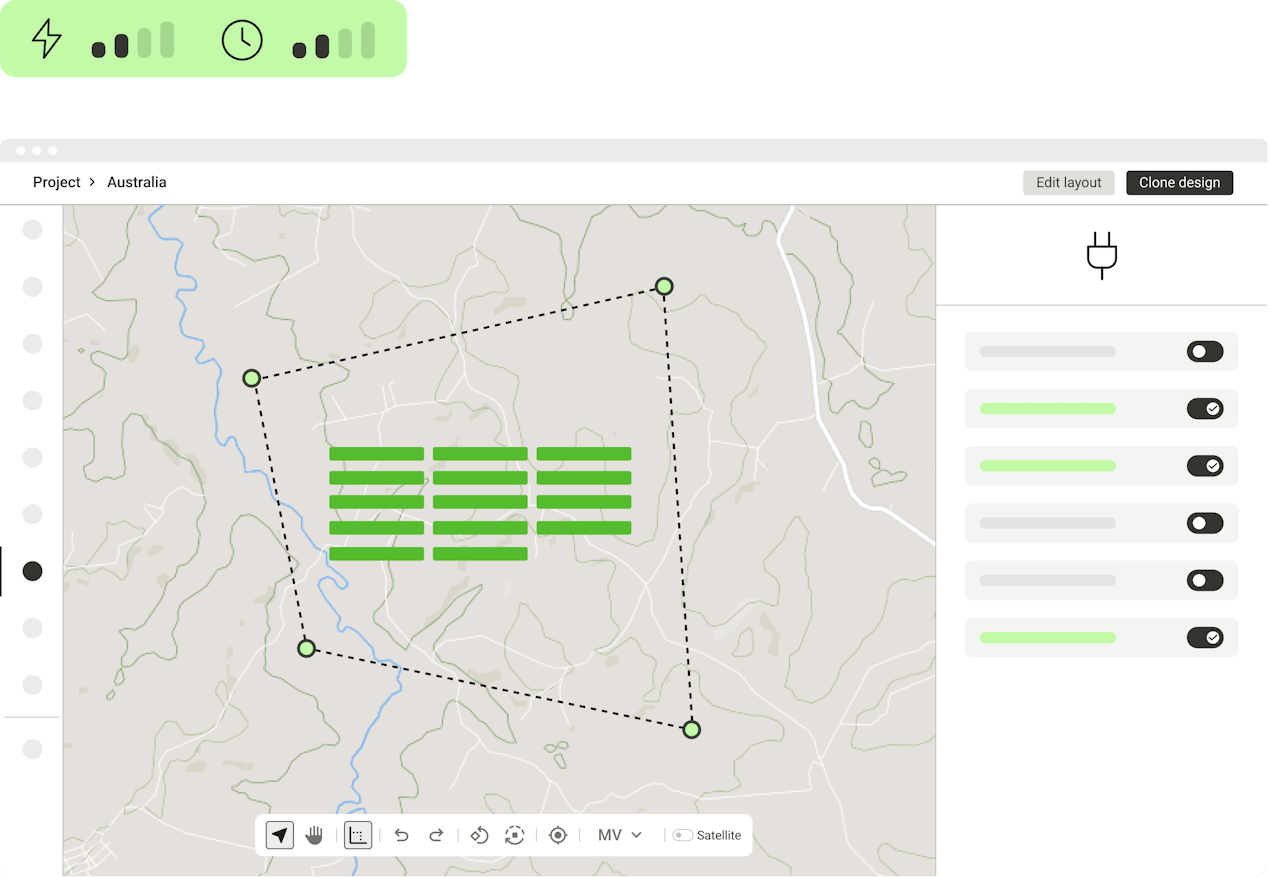Activate the hand pan tool

click(315, 835)
